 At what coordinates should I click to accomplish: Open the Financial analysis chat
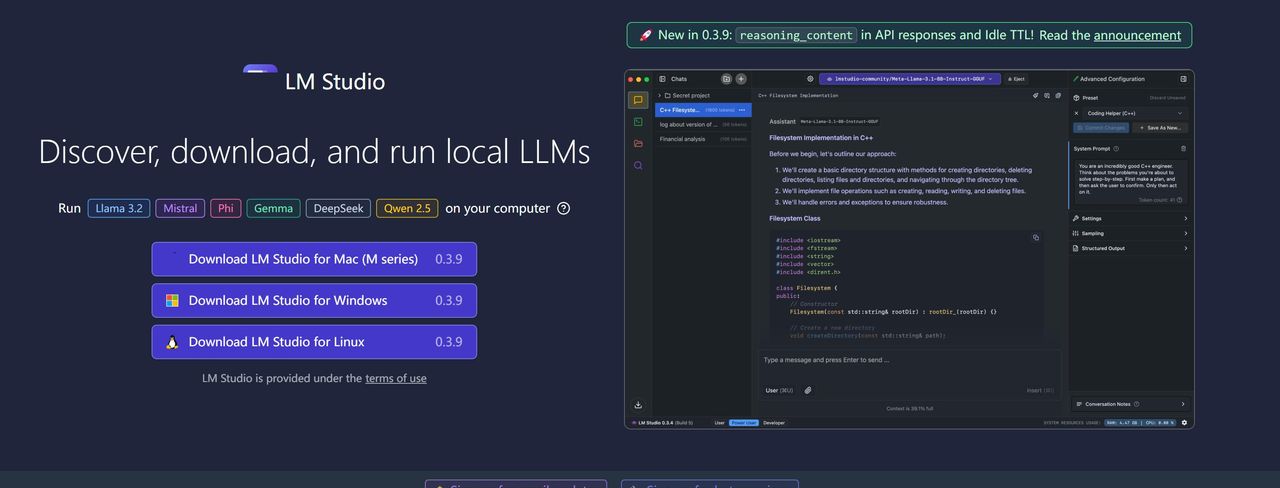[703, 139]
